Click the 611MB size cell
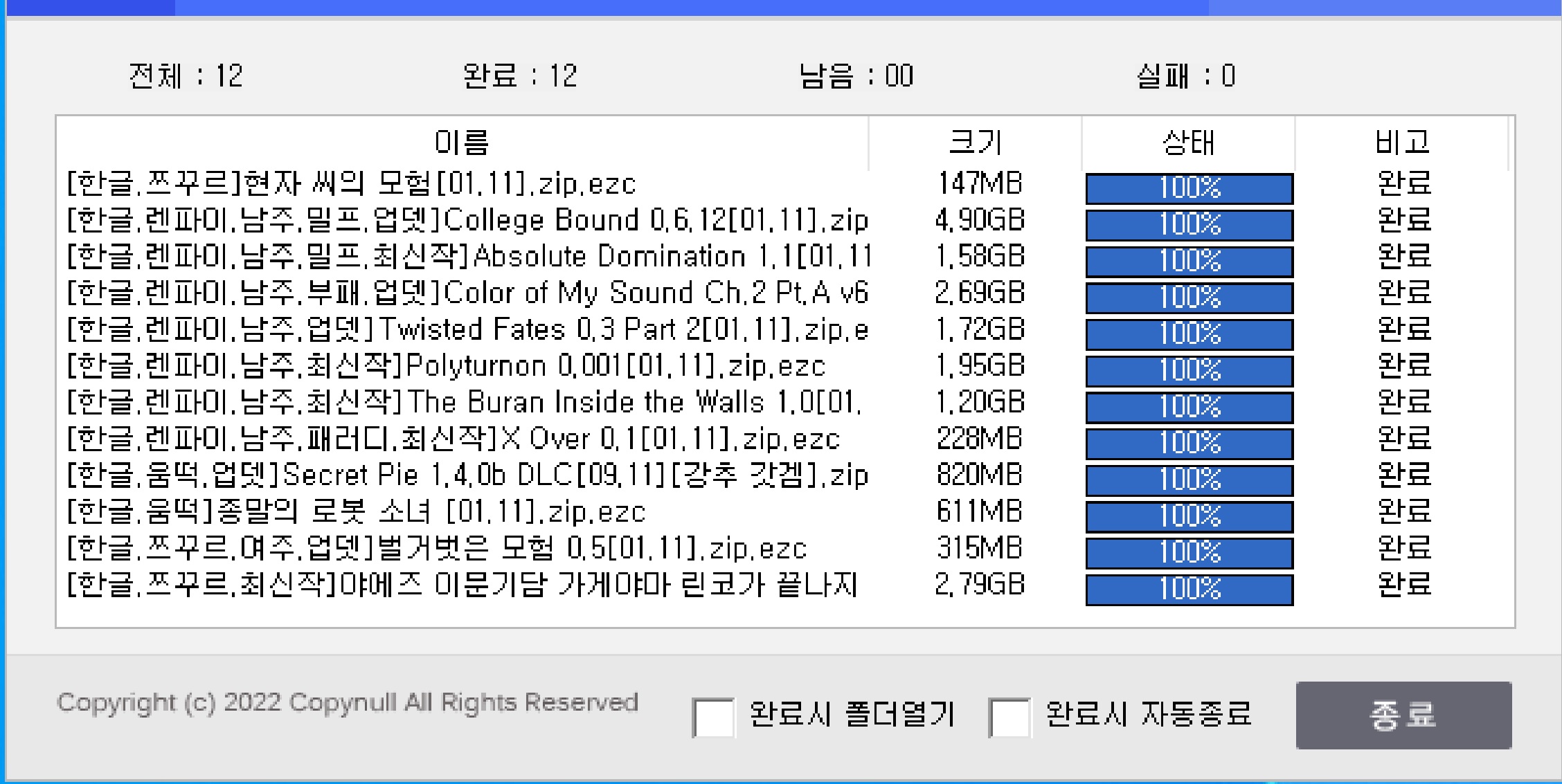 [979, 512]
